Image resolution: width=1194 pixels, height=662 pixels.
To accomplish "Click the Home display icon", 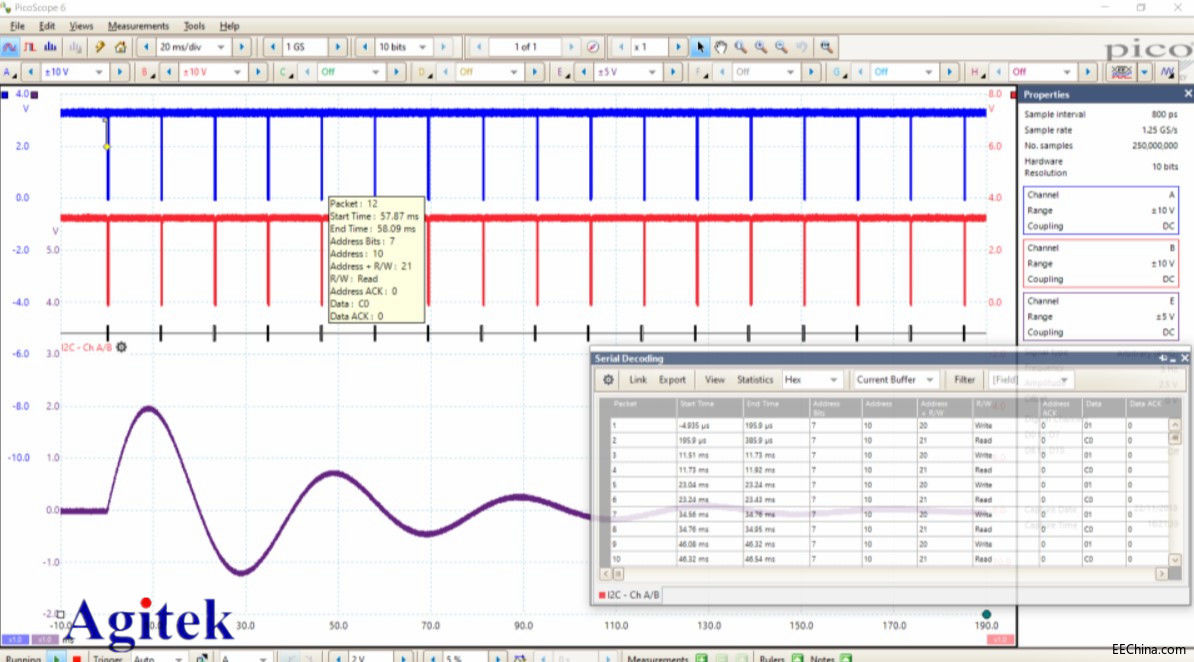I will (x=120, y=47).
